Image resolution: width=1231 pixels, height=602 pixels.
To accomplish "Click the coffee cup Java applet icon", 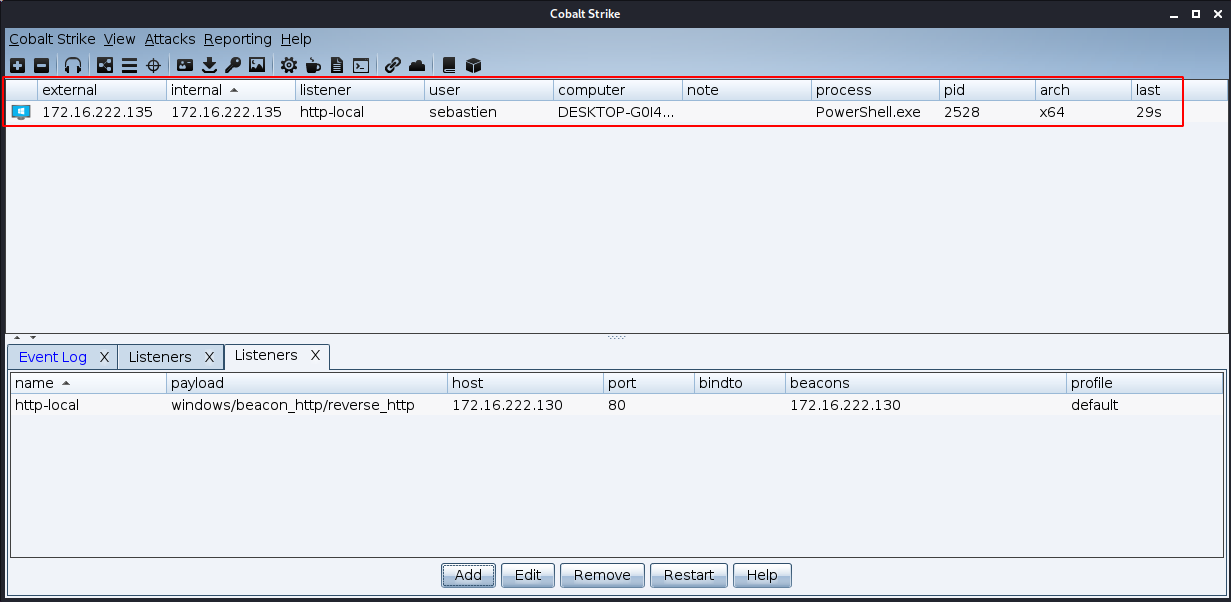I will pos(313,66).
